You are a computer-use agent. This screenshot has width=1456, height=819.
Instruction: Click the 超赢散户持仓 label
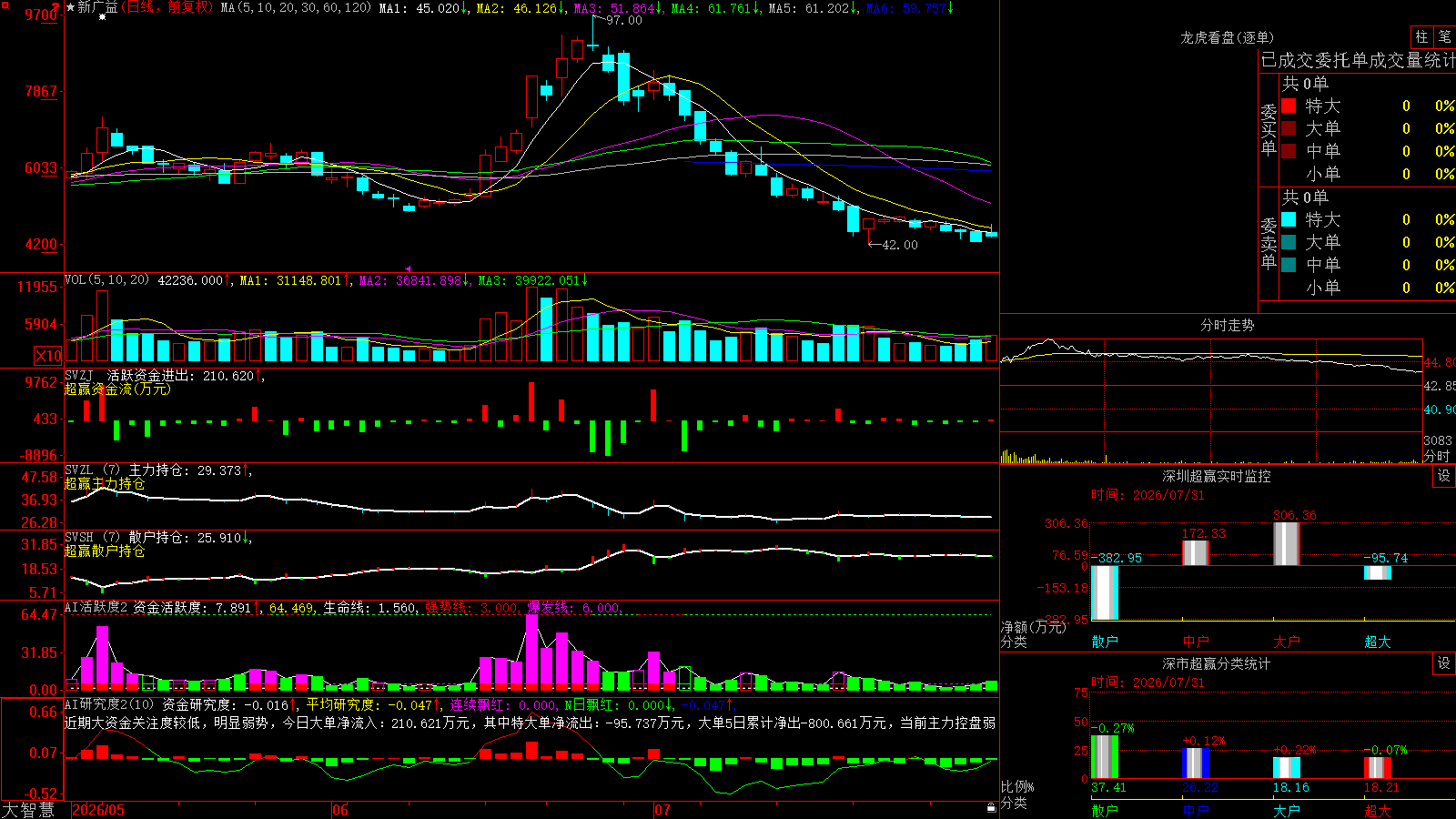pyautogui.click(x=105, y=551)
